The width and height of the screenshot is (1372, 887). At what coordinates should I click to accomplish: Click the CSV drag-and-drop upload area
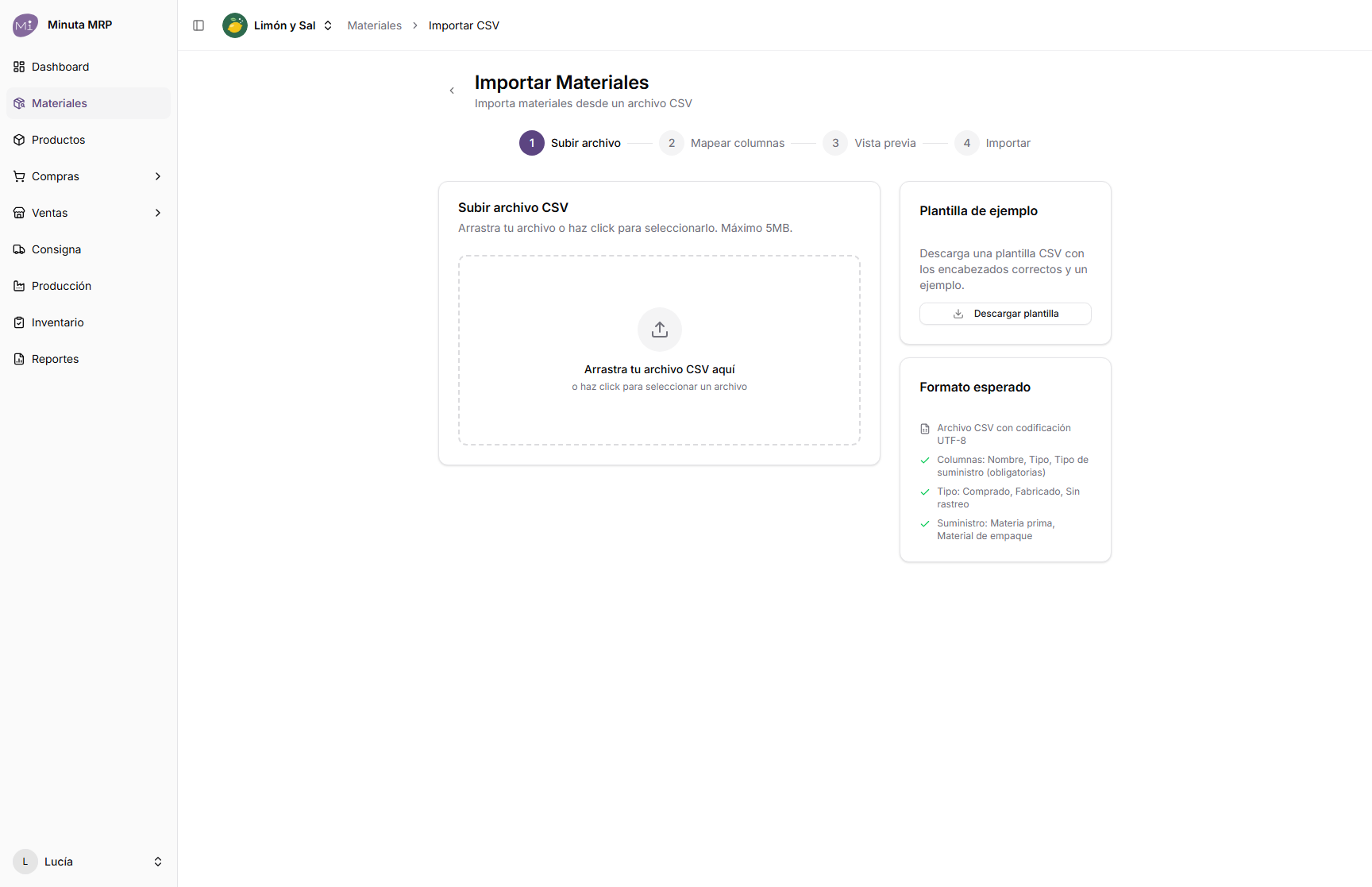click(659, 350)
